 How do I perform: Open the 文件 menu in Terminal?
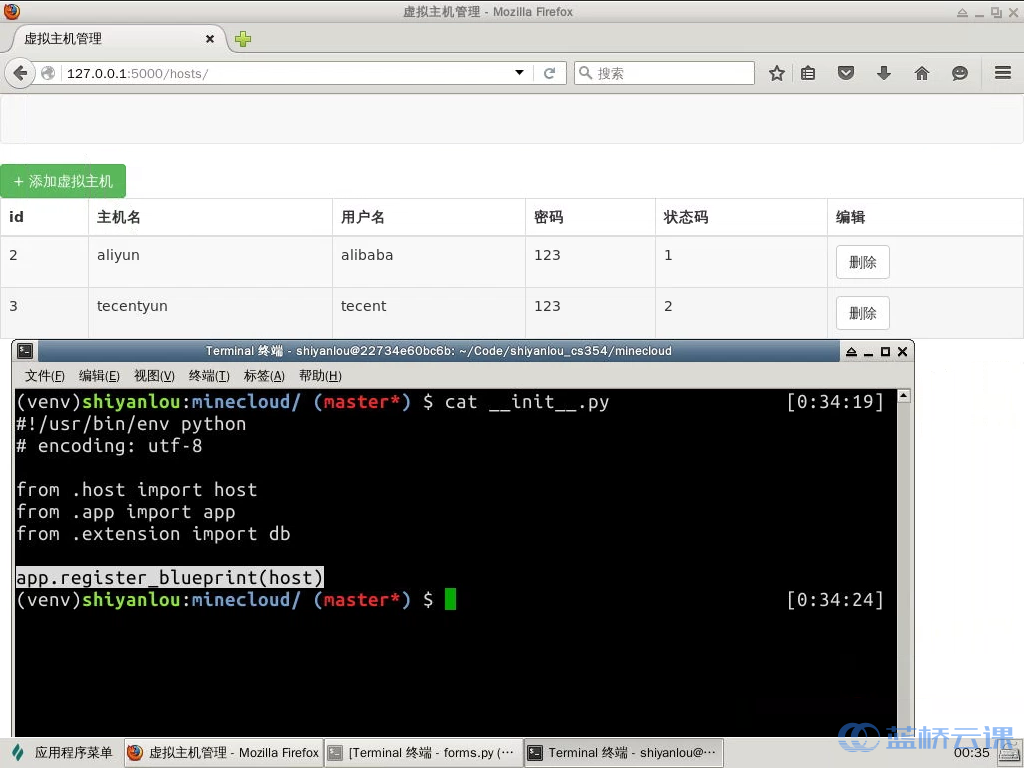(x=43, y=376)
